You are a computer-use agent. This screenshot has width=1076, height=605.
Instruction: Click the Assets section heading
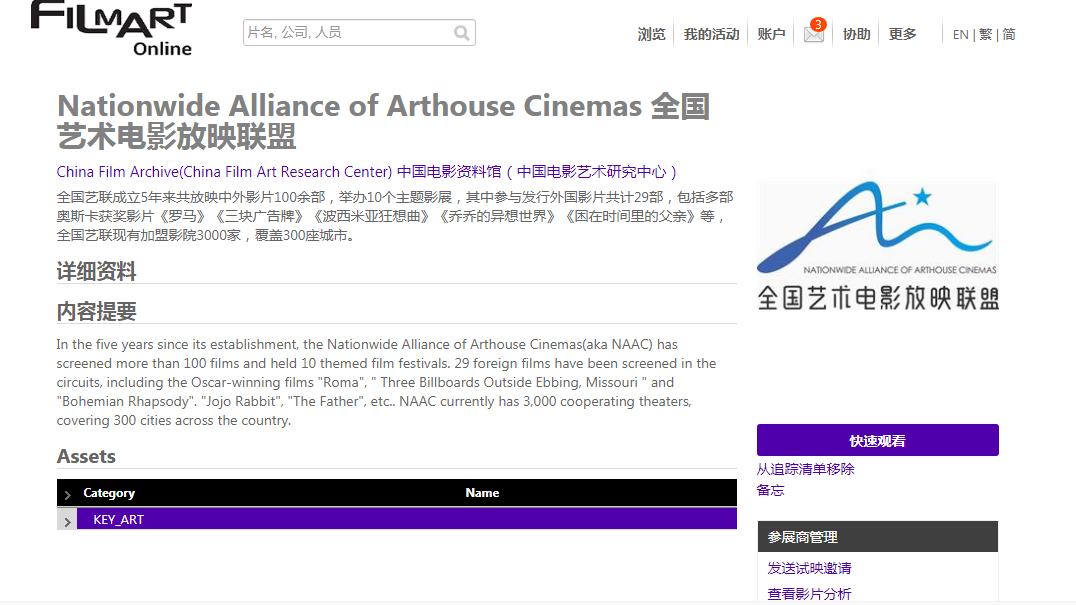pos(86,457)
